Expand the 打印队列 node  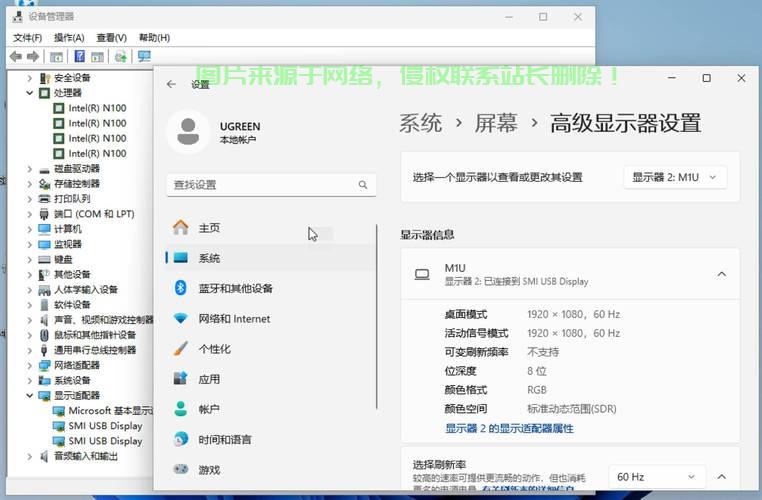click(x=30, y=199)
